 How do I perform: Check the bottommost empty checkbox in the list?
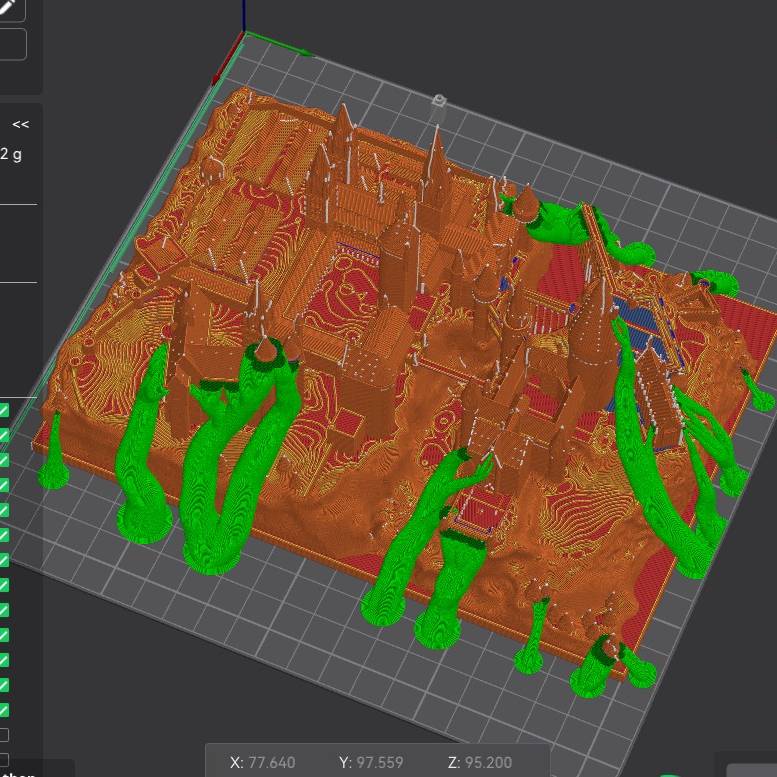coord(3,759)
